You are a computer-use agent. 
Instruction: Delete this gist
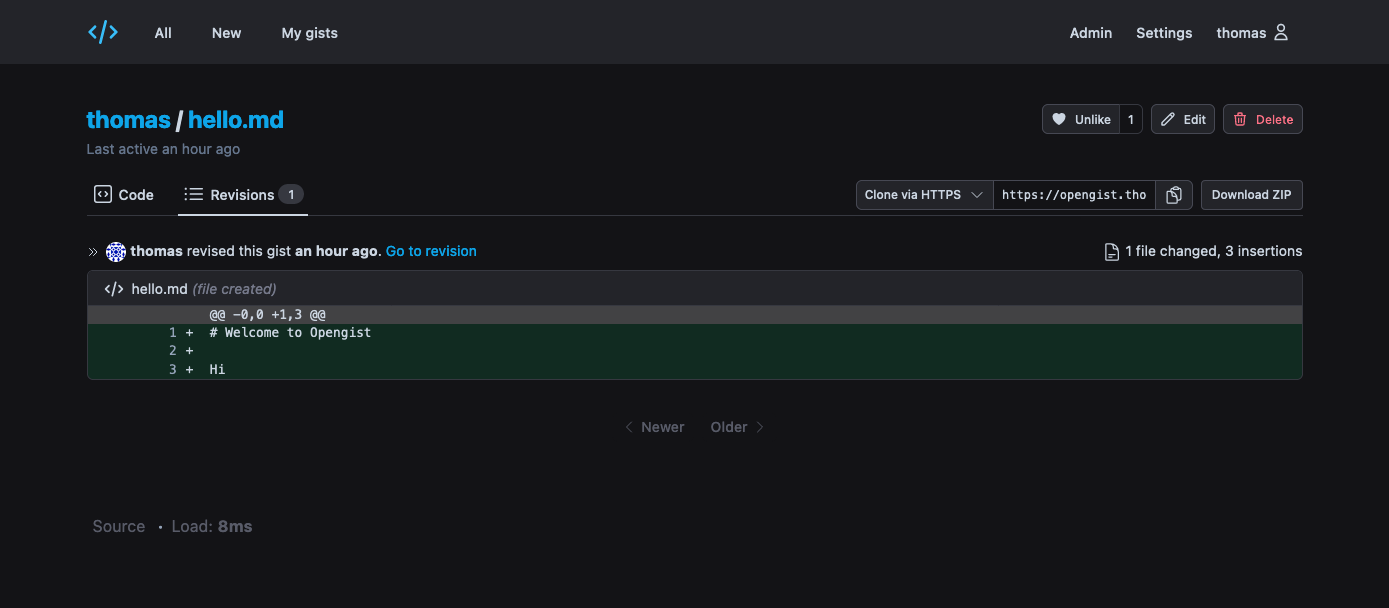[1263, 119]
